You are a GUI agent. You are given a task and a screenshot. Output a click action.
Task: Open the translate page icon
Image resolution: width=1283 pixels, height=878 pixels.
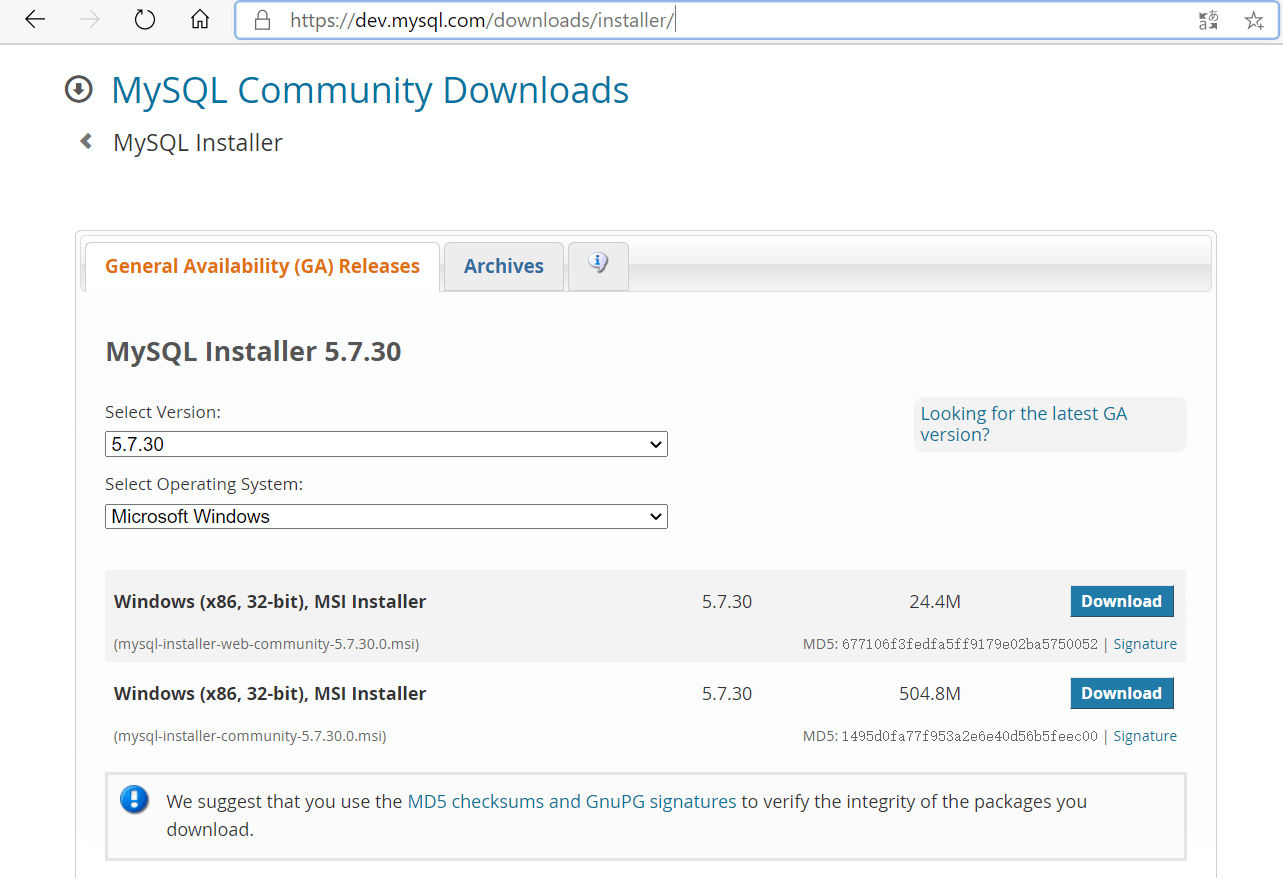pos(1208,20)
